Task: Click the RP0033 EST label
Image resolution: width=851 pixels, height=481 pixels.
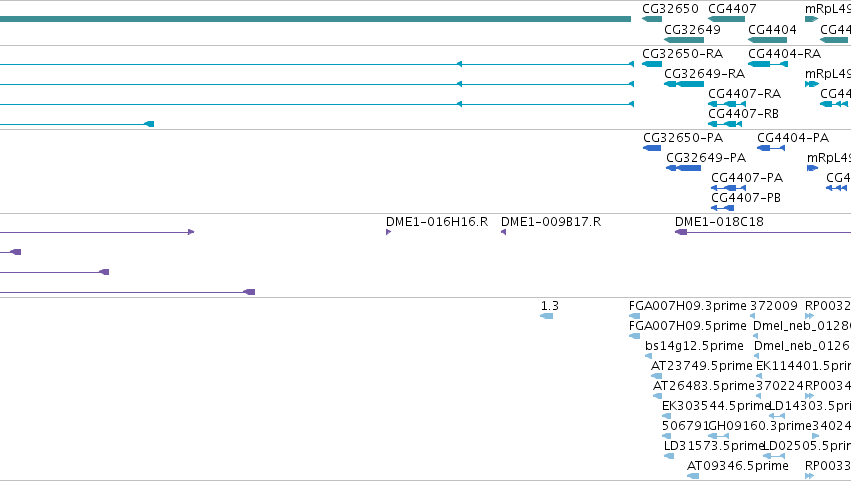Action: [828, 466]
